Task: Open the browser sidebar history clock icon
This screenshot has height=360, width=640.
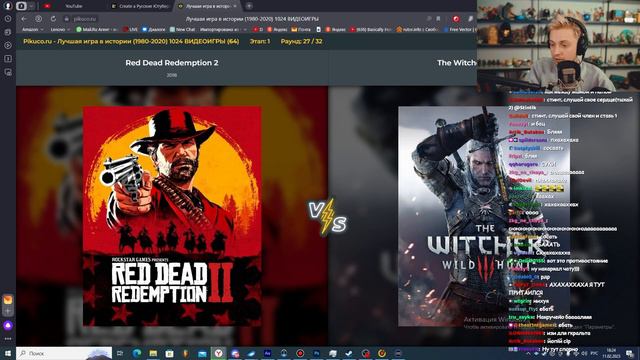Action: (8, 19)
